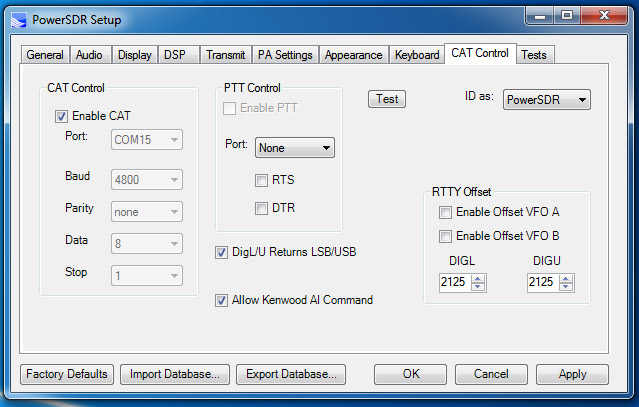Viewport: 639px width, 407px height.
Task: Select the Display tab
Action: 134,55
